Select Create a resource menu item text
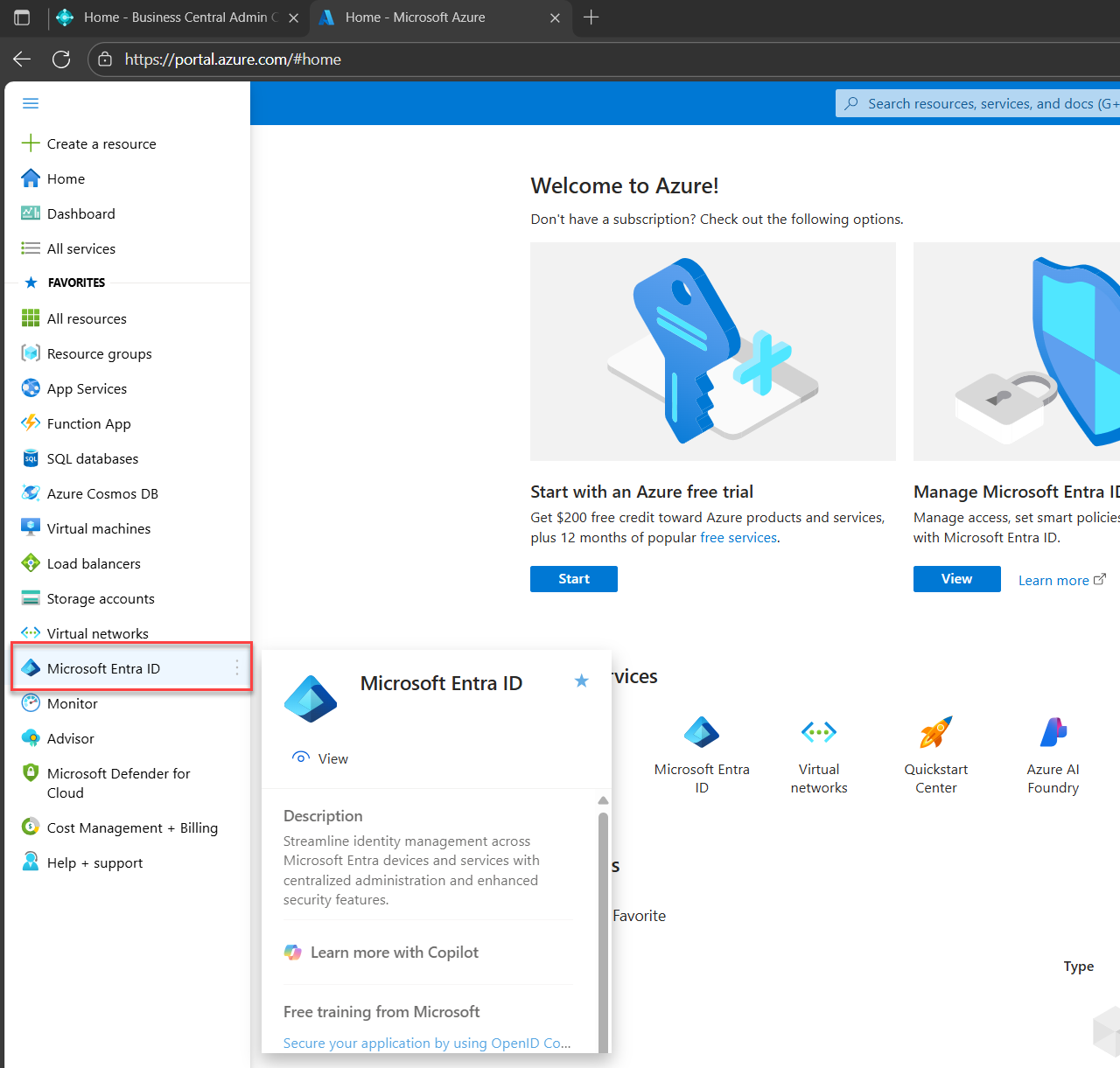The image size is (1120, 1068). (x=101, y=143)
